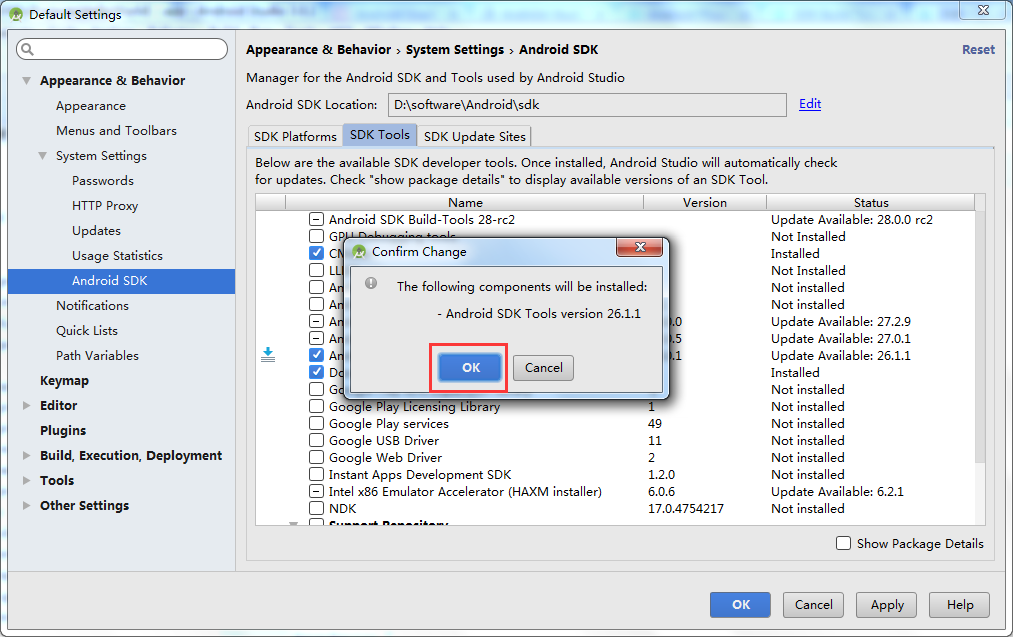Click the info icon in Confirm Change dialog
The width and height of the screenshot is (1013, 637).
click(x=371, y=283)
